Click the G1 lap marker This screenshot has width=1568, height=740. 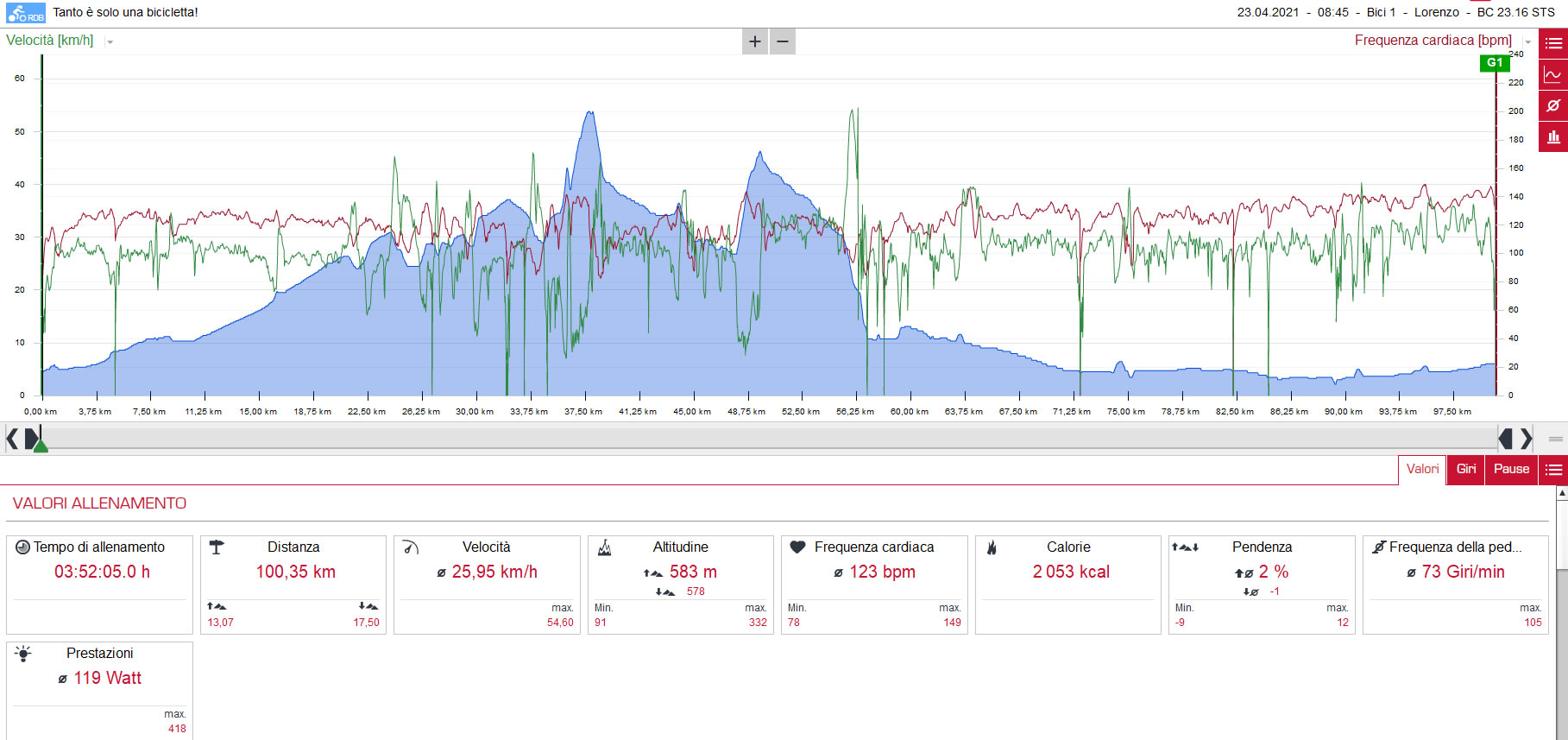1495,62
